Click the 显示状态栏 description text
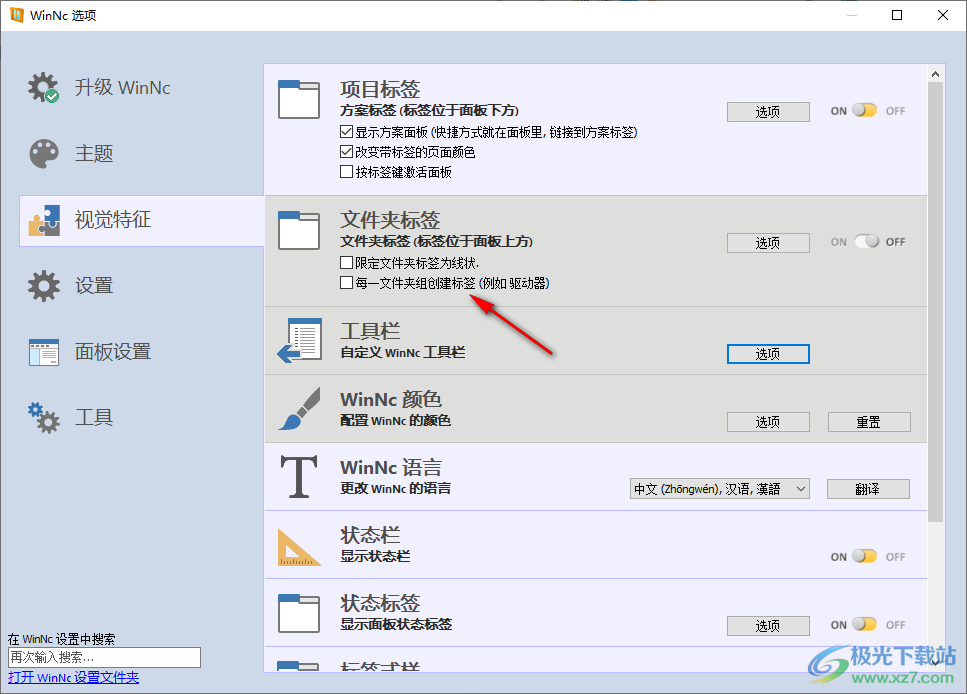The image size is (967, 694). [x=375, y=556]
